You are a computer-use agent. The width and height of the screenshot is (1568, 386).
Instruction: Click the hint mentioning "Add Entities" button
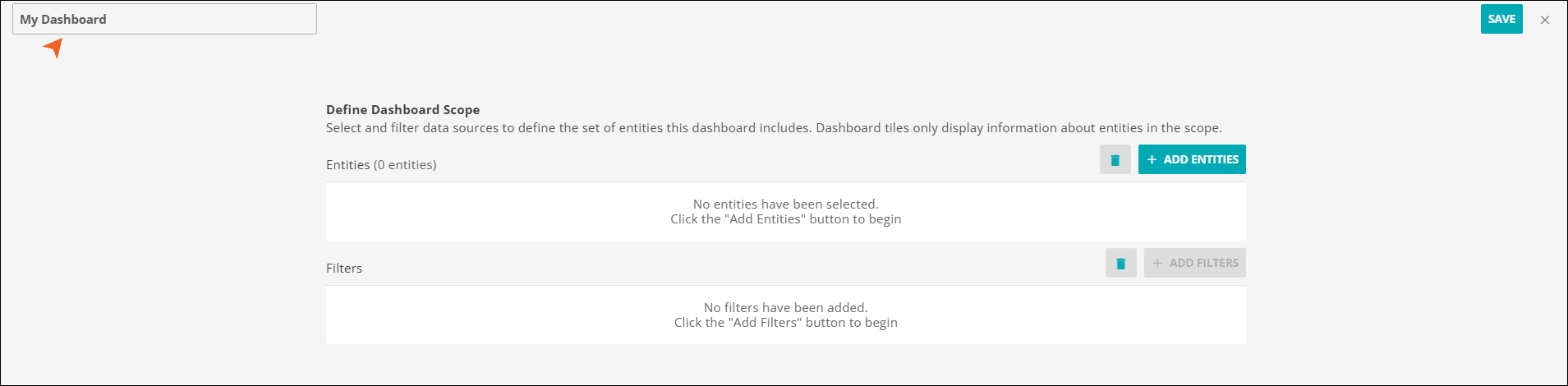785,219
